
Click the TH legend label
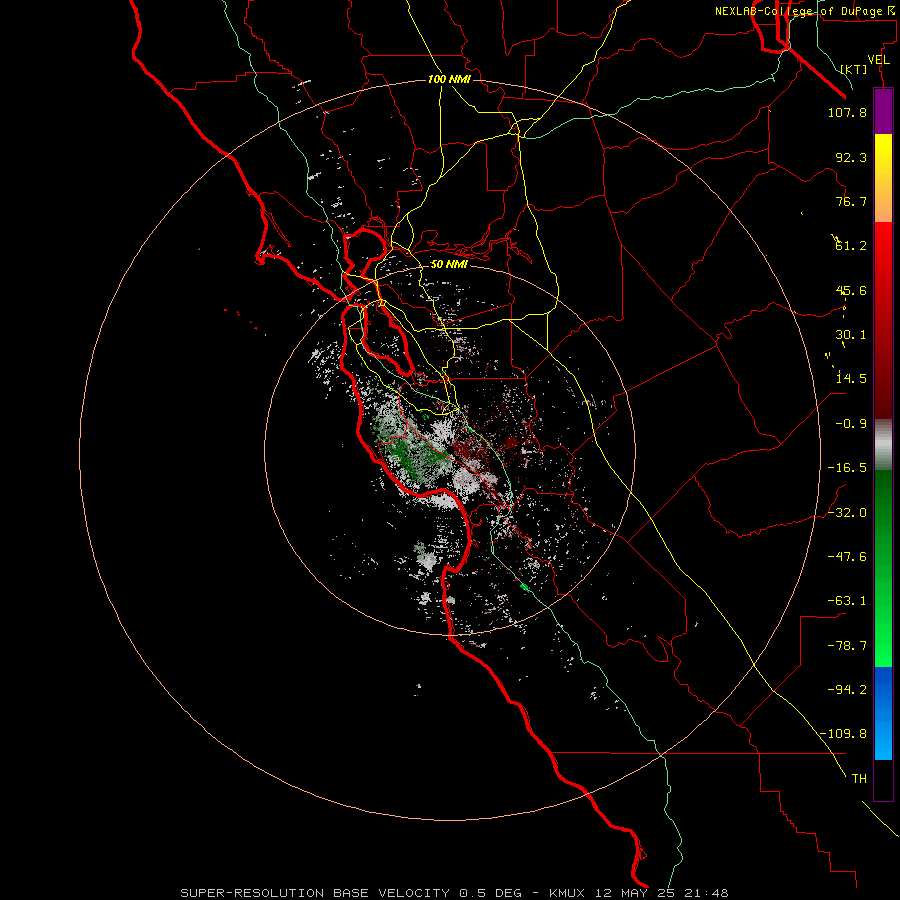click(x=859, y=779)
